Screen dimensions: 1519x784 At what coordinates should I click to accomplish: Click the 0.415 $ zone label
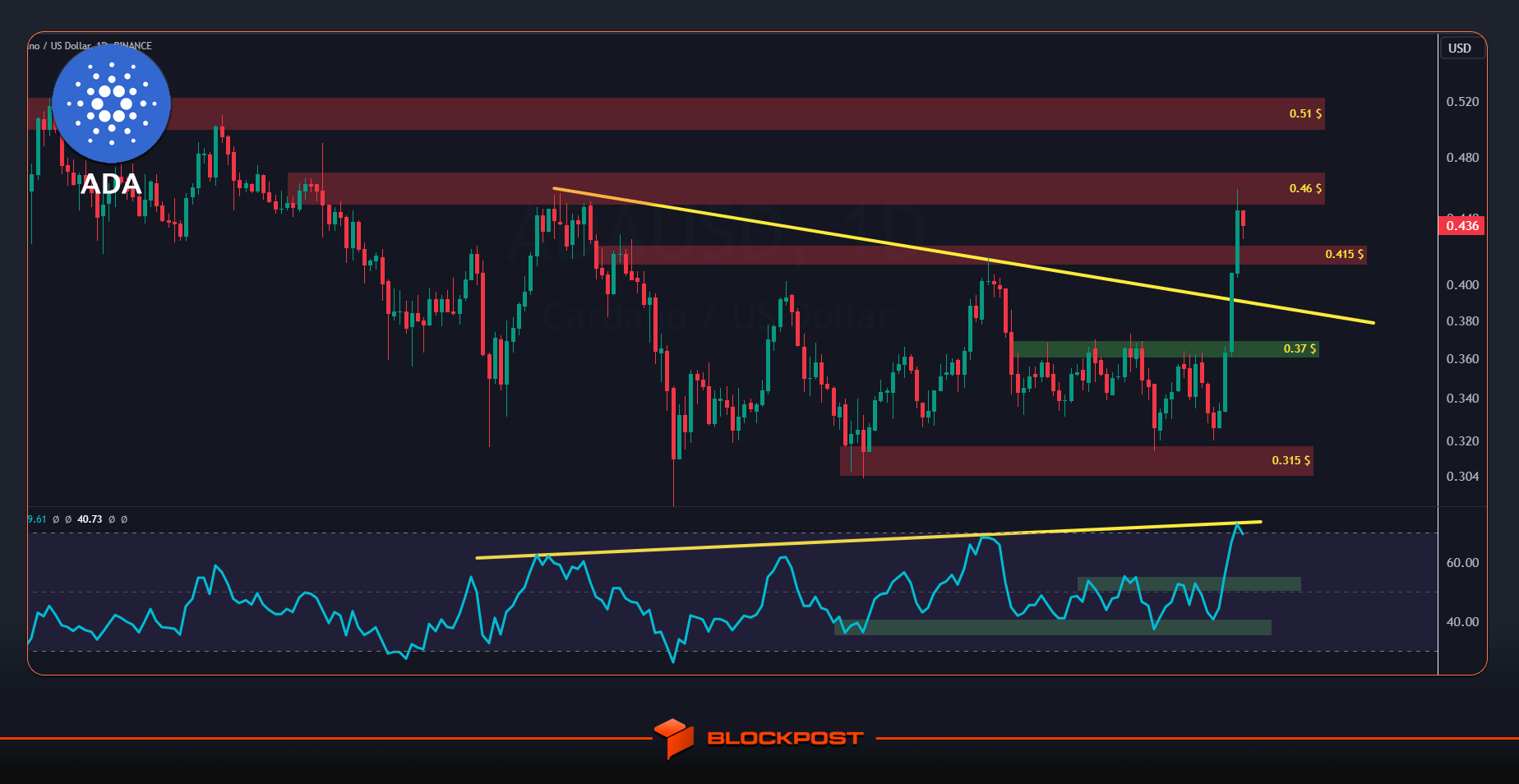click(1344, 254)
